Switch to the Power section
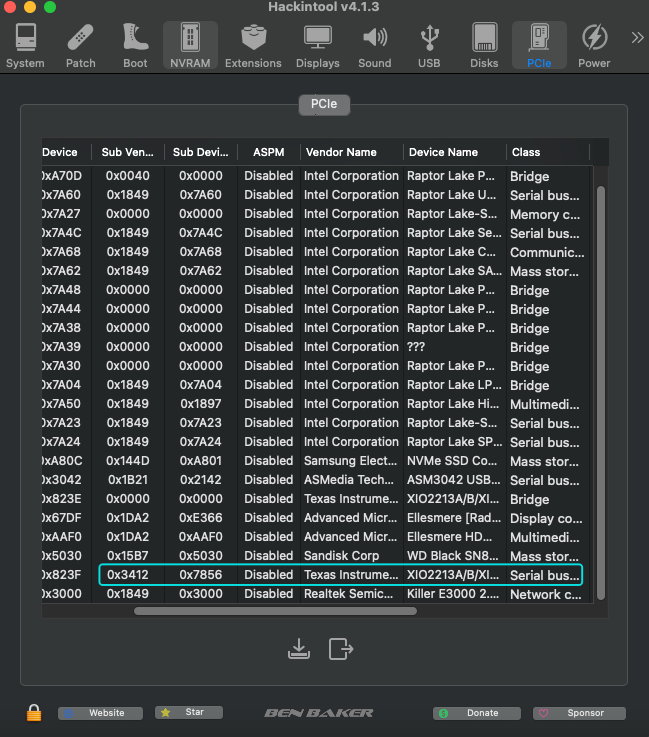This screenshot has height=737, width=649. (594, 46)
